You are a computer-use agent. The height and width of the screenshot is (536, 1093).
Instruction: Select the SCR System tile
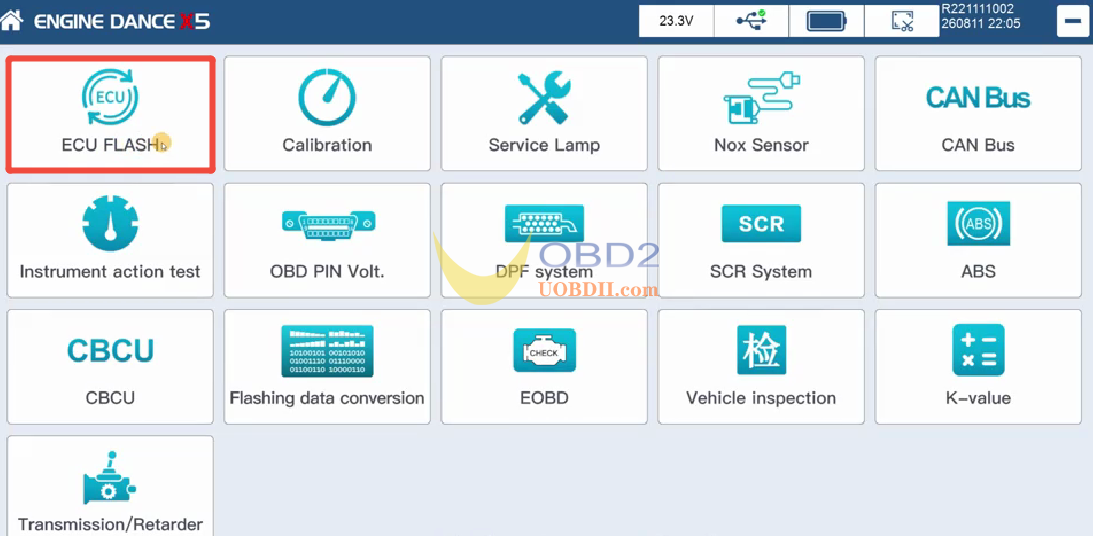coord(761,240)
